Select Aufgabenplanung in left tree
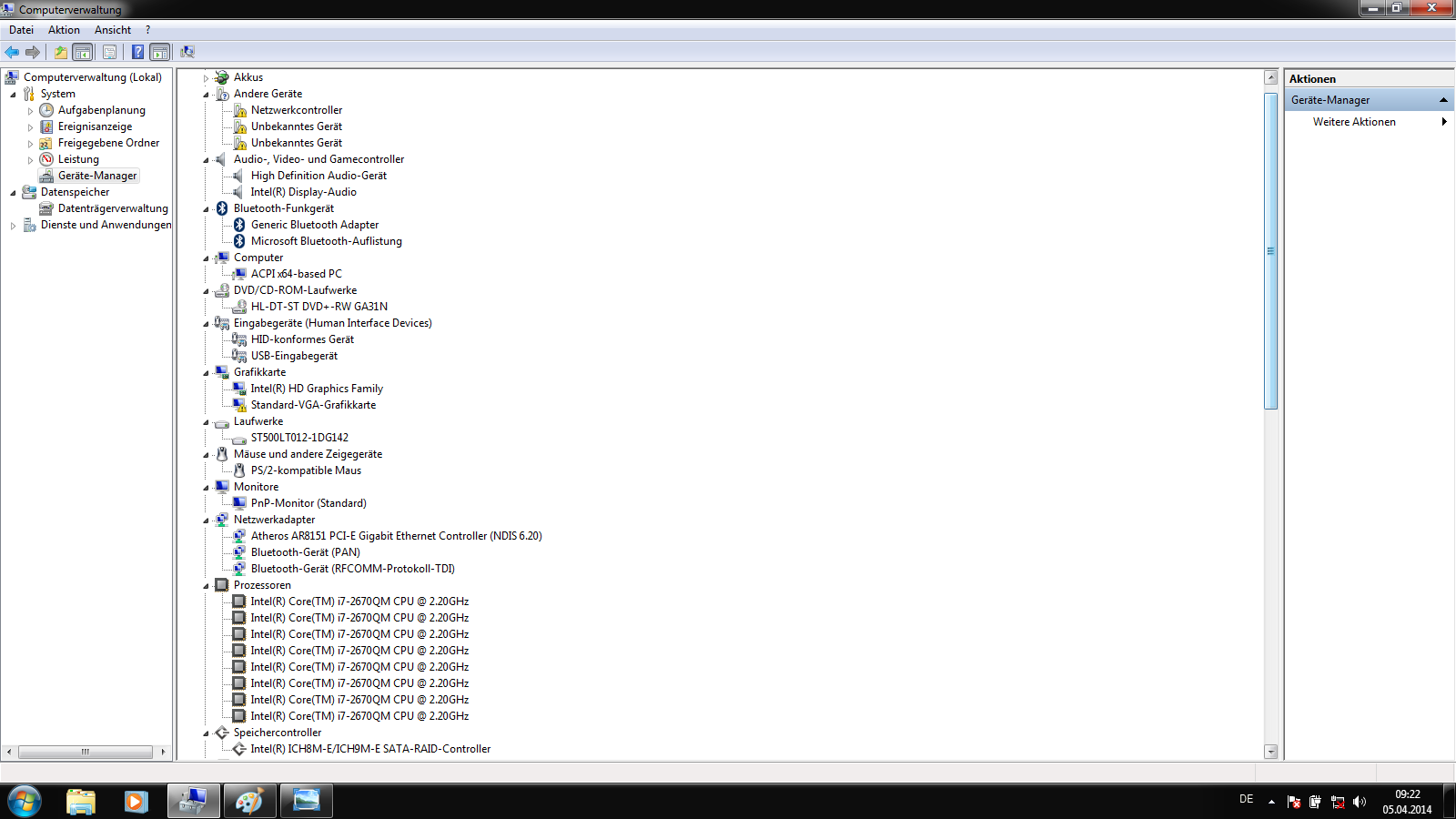Image resolution: width=1456 pixels, height=819 pixels. (102, 110)
